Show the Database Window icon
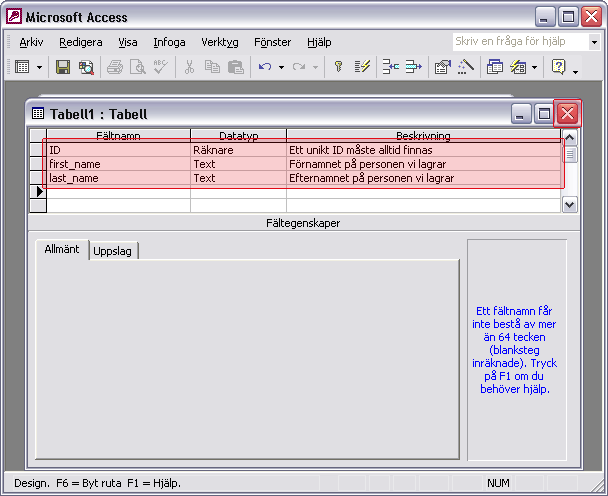This screenshot has width=608, height=496. pyautogui.click(x=495, y=67)
